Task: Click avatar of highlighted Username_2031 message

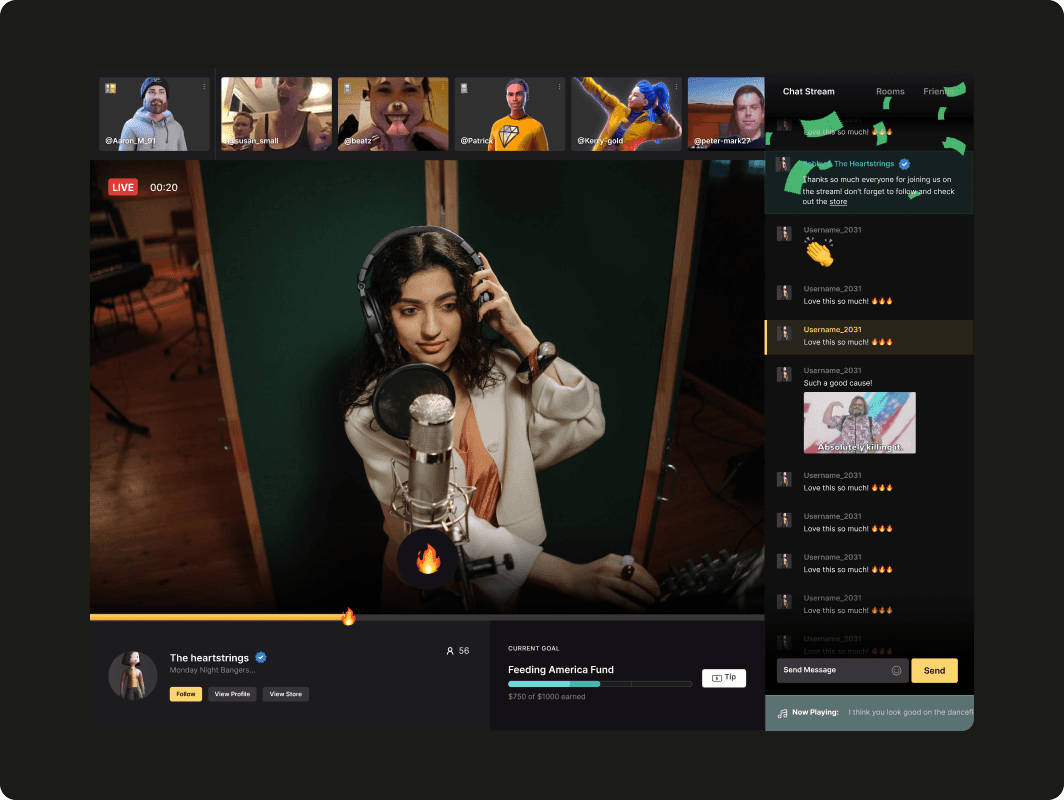Action: click(784, 333)
